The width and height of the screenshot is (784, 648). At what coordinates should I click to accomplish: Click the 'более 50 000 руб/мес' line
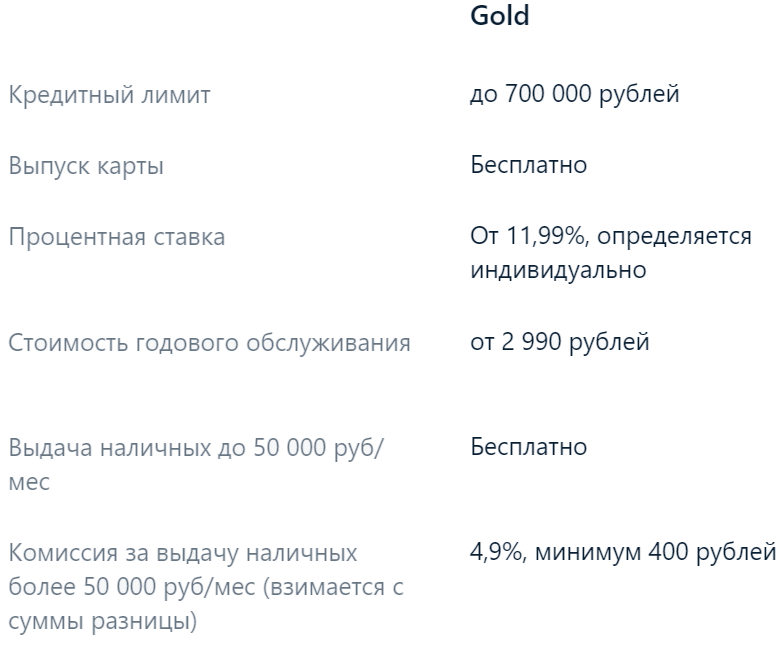click(x=132, y=587)
